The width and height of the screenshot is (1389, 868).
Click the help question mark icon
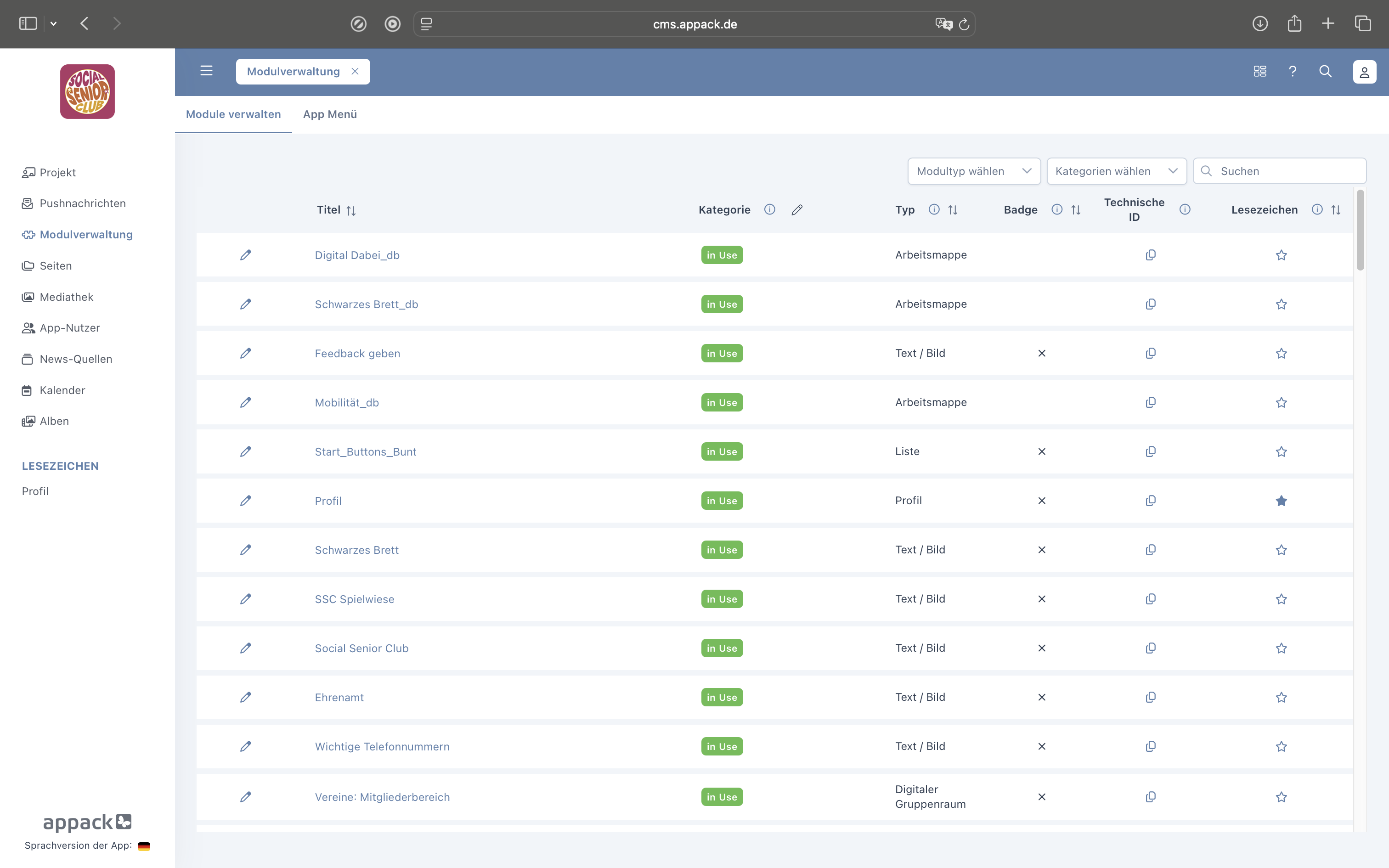tap(1292, 71)
